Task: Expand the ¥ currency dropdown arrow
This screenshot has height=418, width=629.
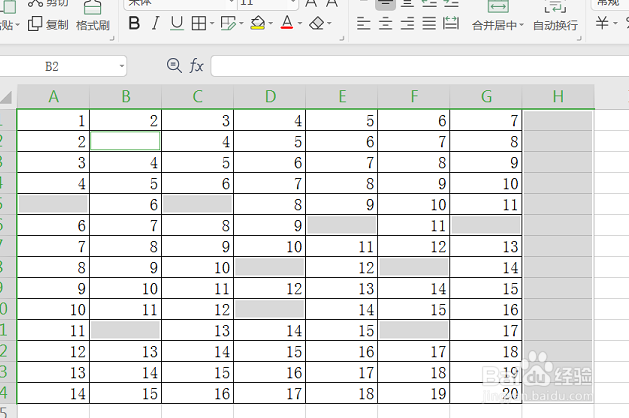Action: [615, 23]
